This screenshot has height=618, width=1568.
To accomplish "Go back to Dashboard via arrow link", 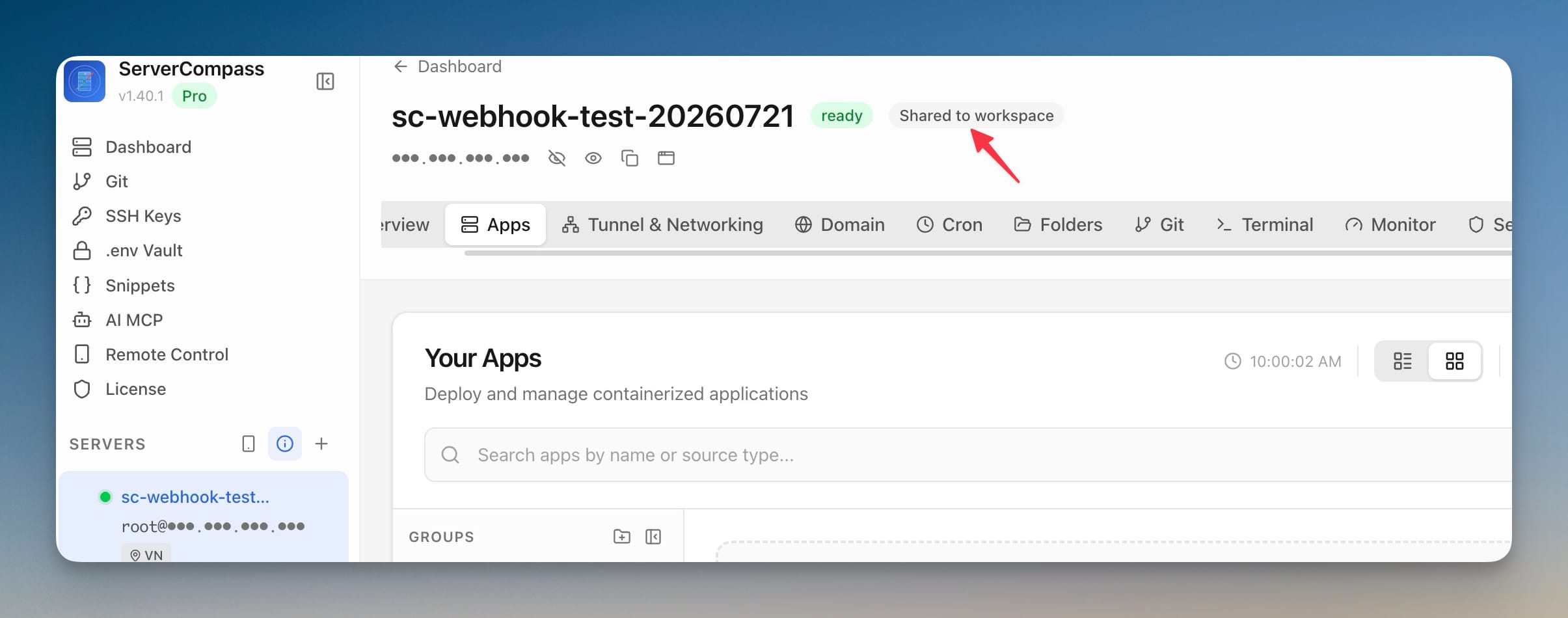I will click(448, 66).
